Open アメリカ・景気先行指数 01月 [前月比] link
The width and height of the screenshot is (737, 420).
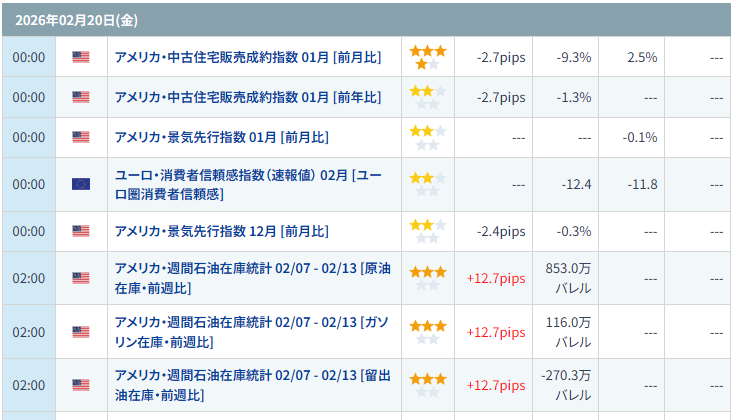coord(222,137)
